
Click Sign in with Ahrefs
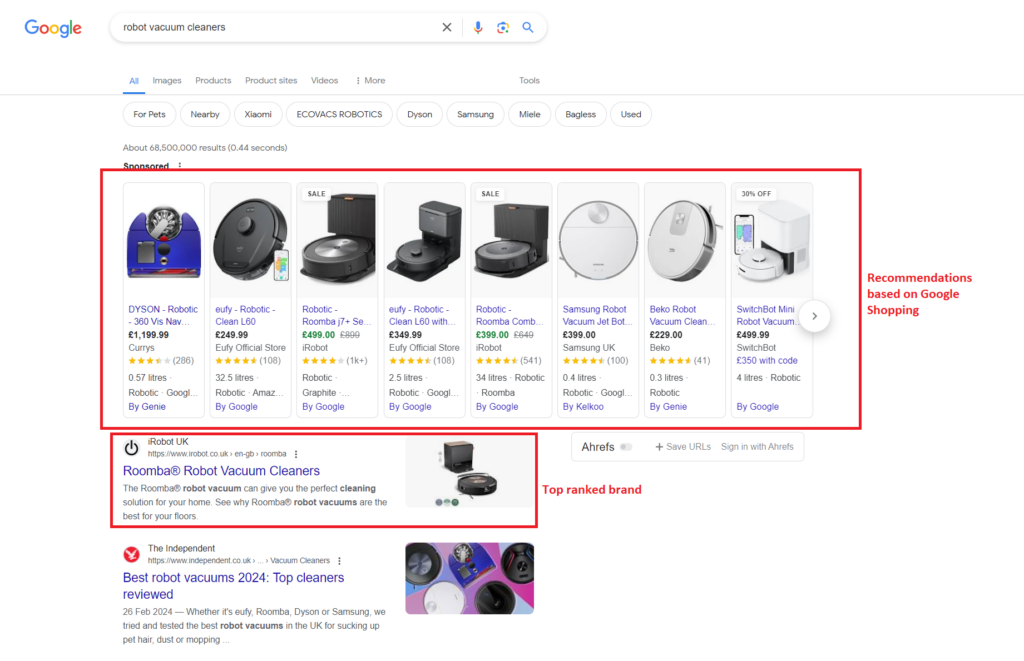[757, 447]
